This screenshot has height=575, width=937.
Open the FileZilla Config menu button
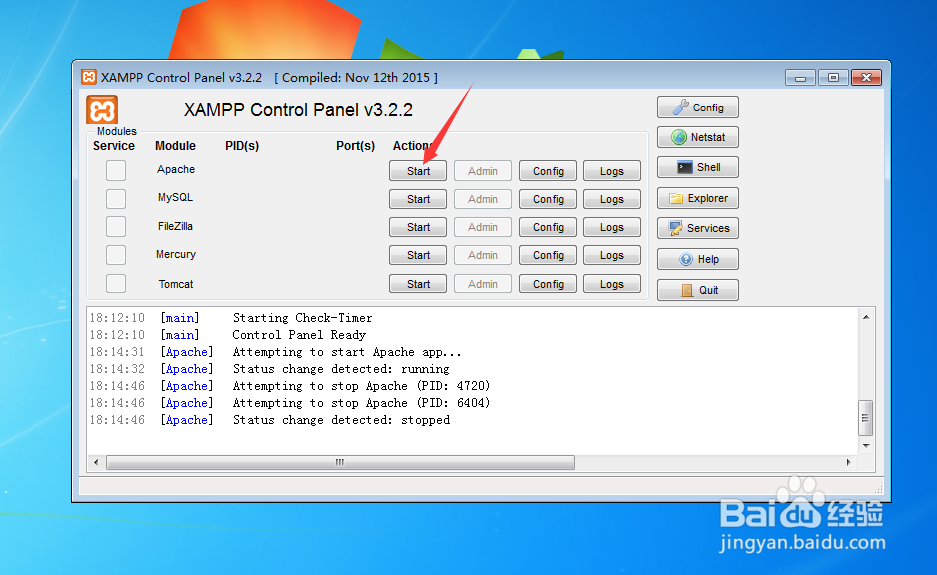click(x=548, y=227)
